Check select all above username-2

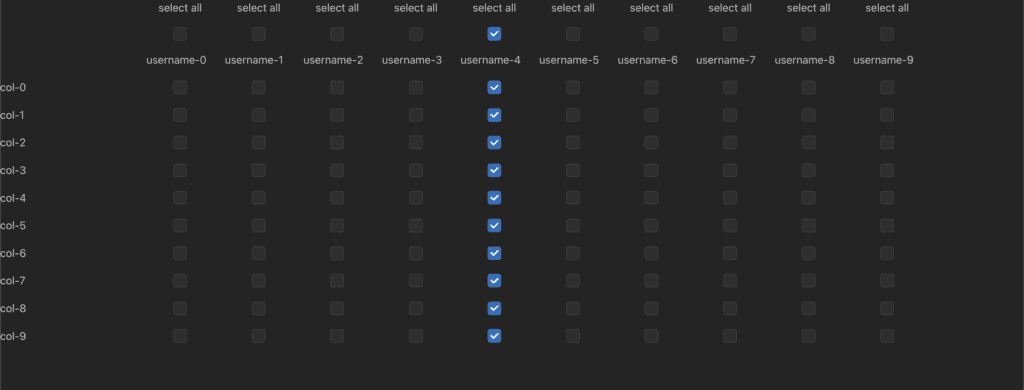(x=337, y=34)
